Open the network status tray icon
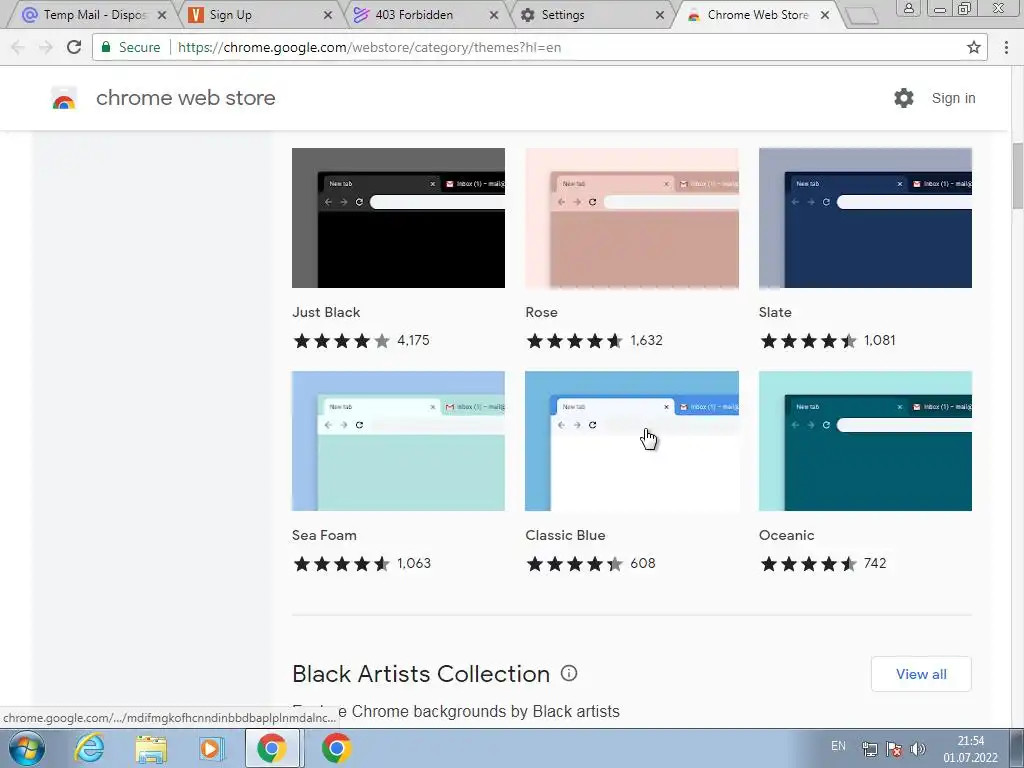Screen dimensions: 1024x768 point(869,748)
